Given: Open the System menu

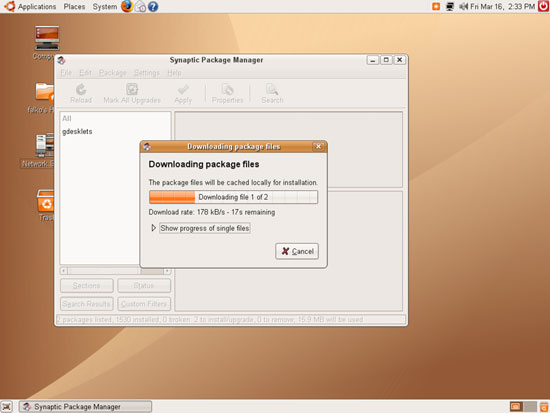Looking at the screenshot, I should (x=105, y=7).
